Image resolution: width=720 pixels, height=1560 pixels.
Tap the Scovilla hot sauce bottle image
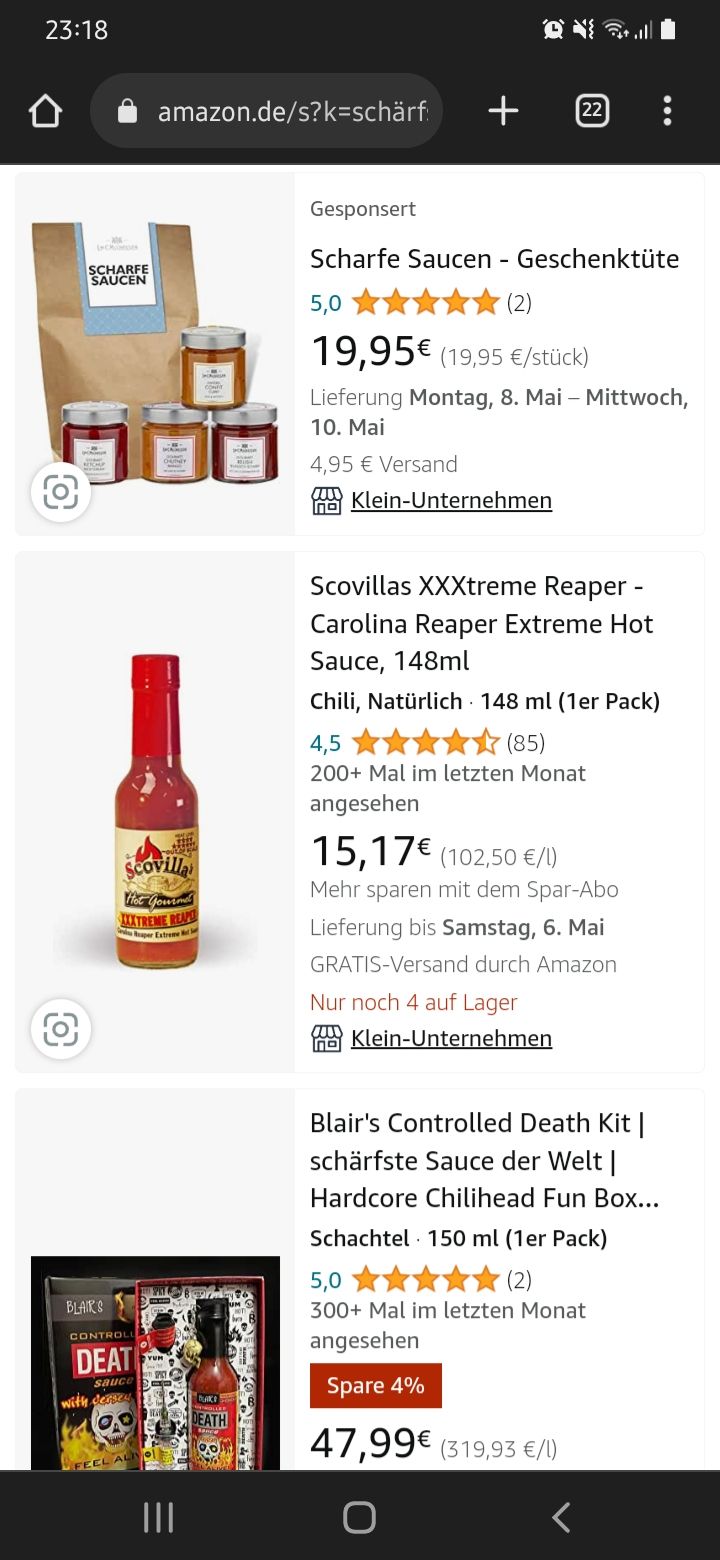[156, 810]
